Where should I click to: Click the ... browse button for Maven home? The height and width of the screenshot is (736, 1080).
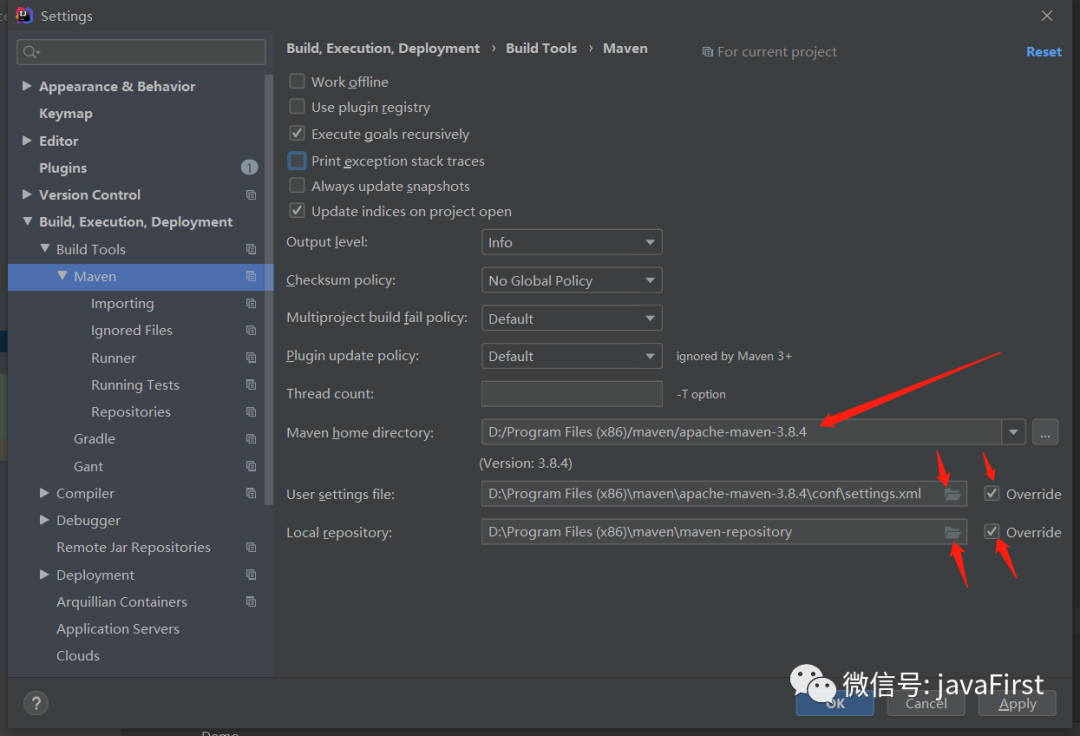[1045, 432]
